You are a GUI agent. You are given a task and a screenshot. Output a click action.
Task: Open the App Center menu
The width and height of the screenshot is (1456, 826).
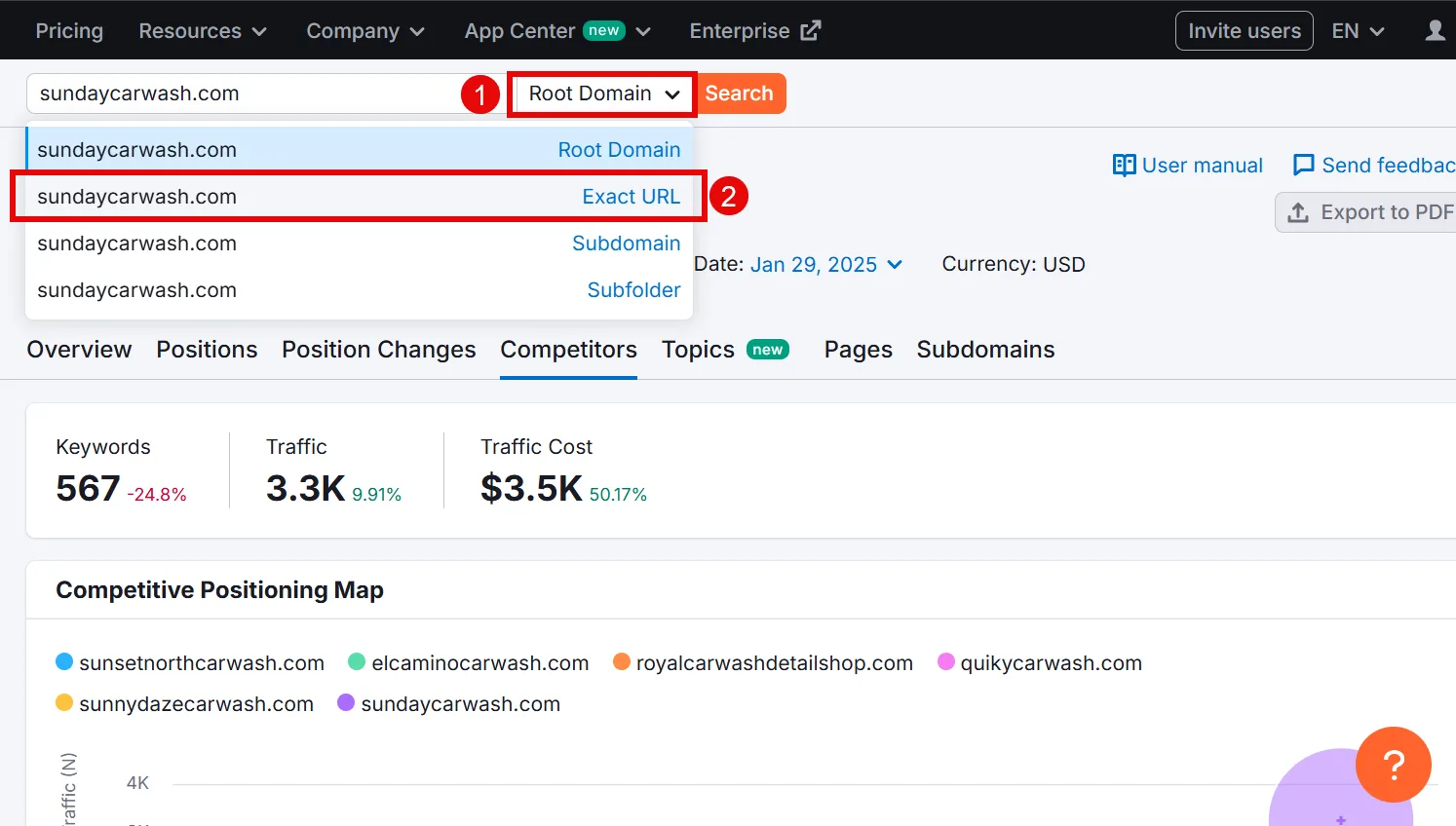tap(557, 31)
